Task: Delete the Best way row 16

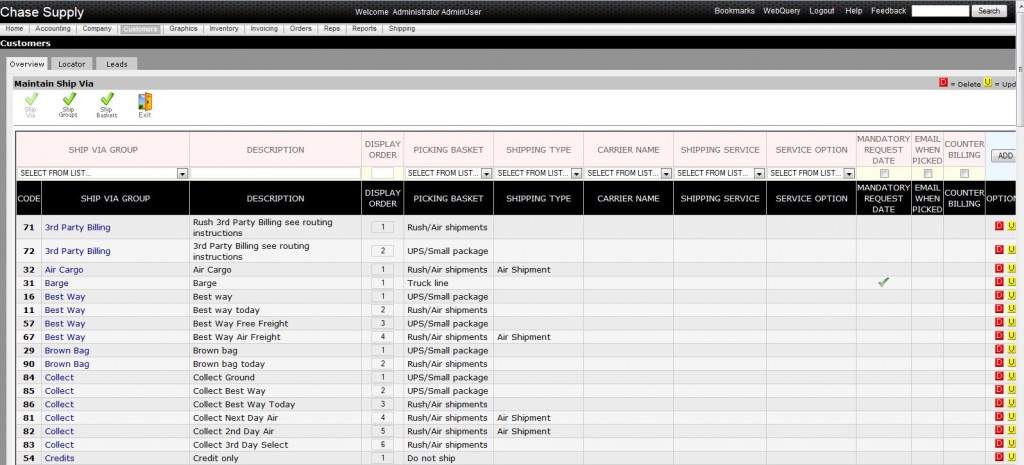Action: click(999, 295)
